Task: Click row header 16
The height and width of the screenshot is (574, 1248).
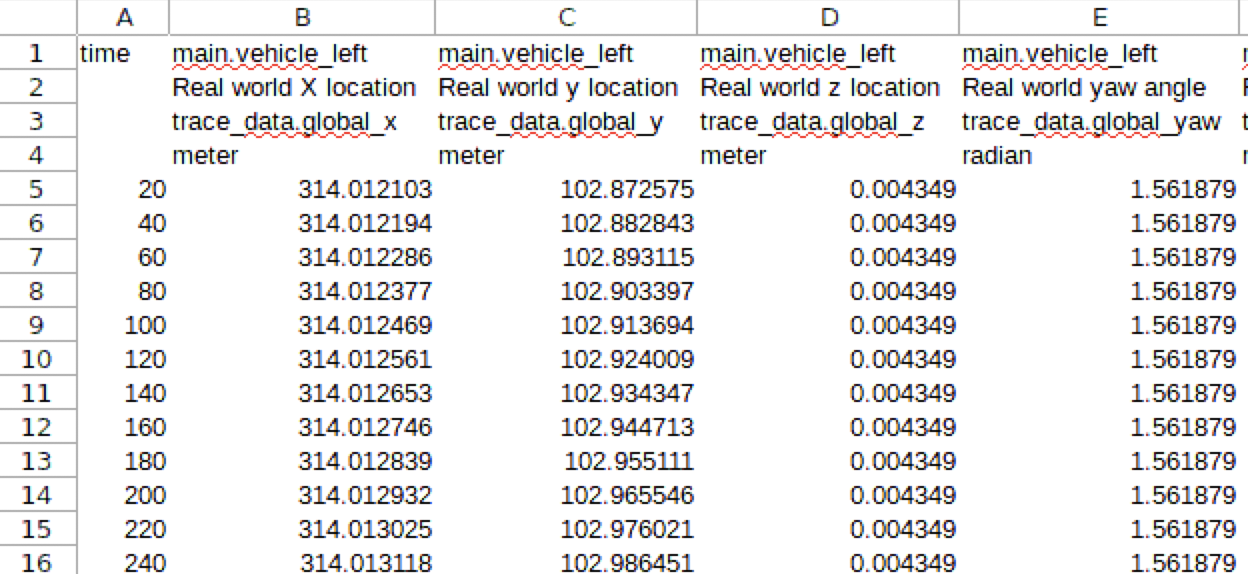Action: tap(37, 562)
